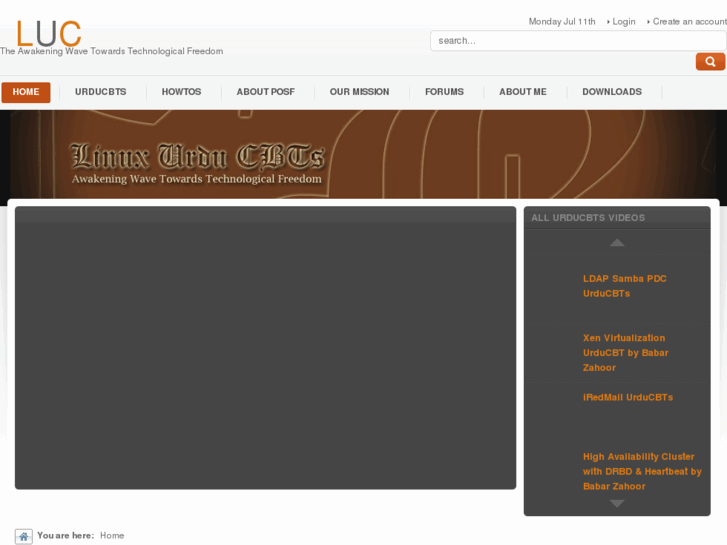The height and width of the screenshot is (545, 727).
Task: Click the main video player area
Action: (x=265, y=348)
